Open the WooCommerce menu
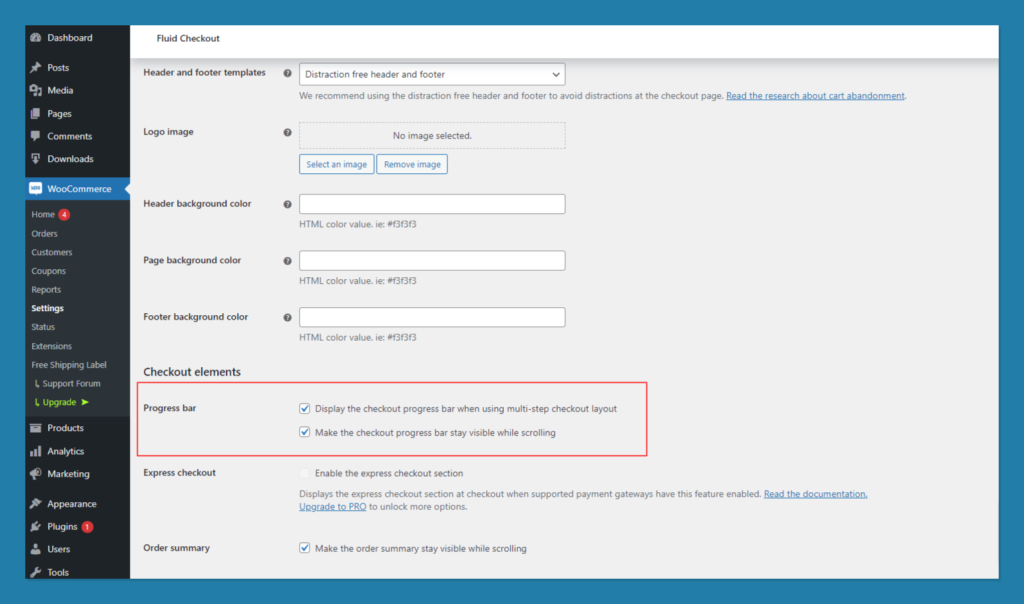Screen dimensions: 1024x604 coord(78,189)
